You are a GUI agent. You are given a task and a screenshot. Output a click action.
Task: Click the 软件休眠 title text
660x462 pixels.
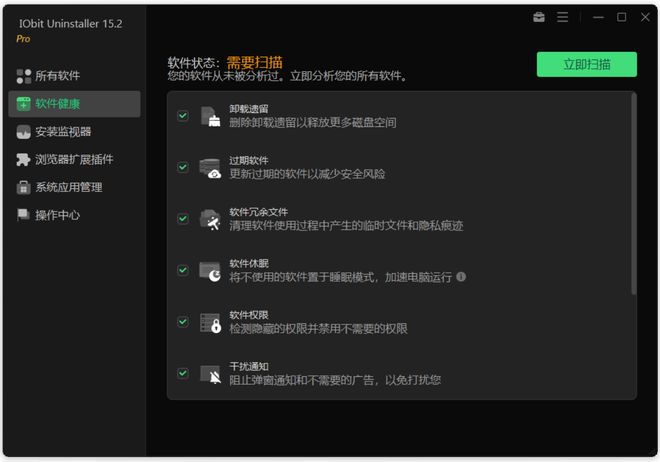click(249, 263)
